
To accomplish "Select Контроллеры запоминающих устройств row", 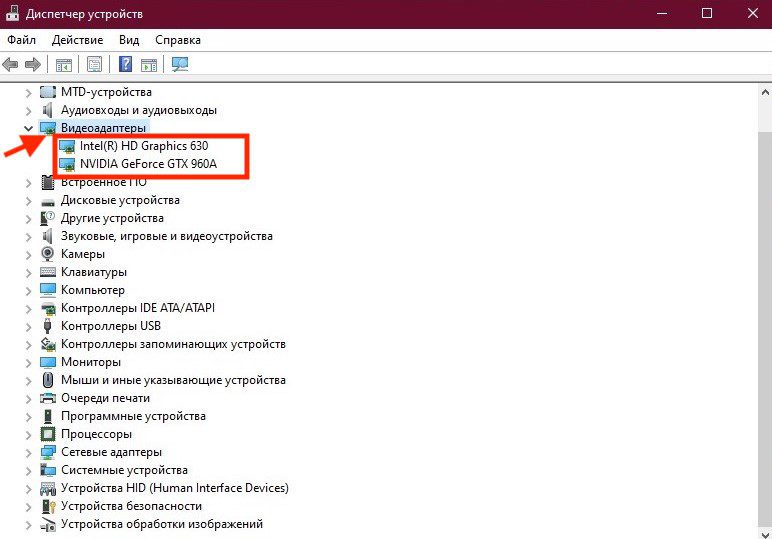I will tap(173, 344).
